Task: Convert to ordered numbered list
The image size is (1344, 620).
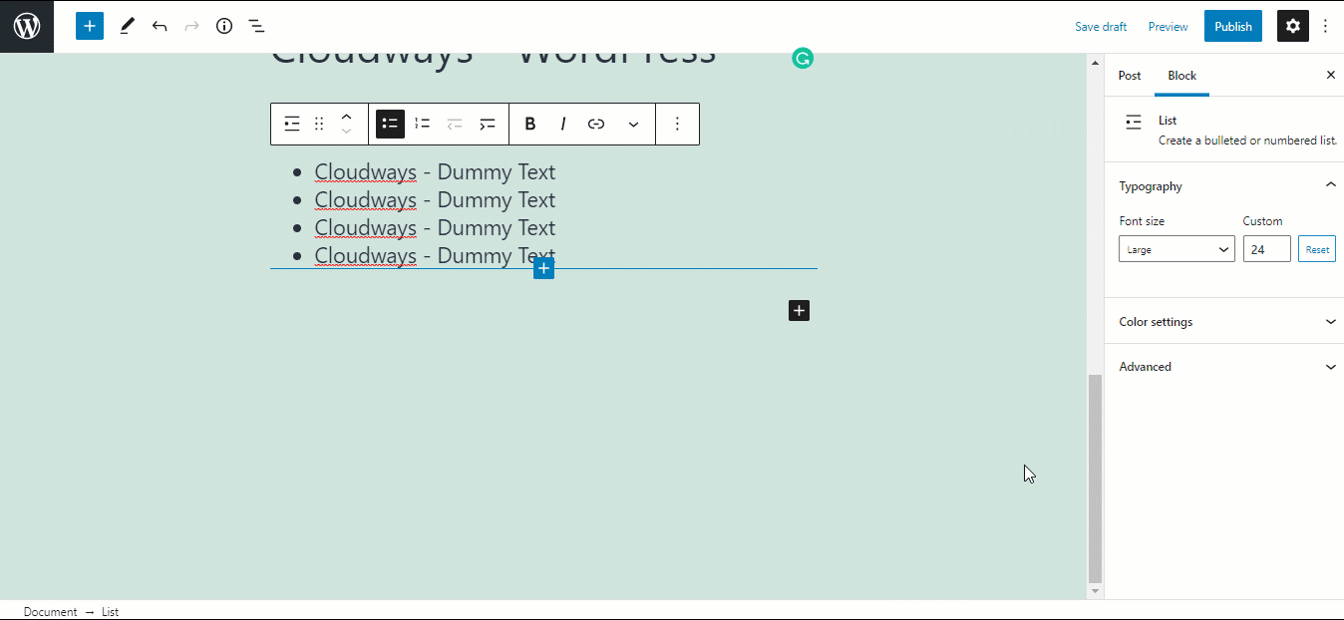Action: click(423, 124)
